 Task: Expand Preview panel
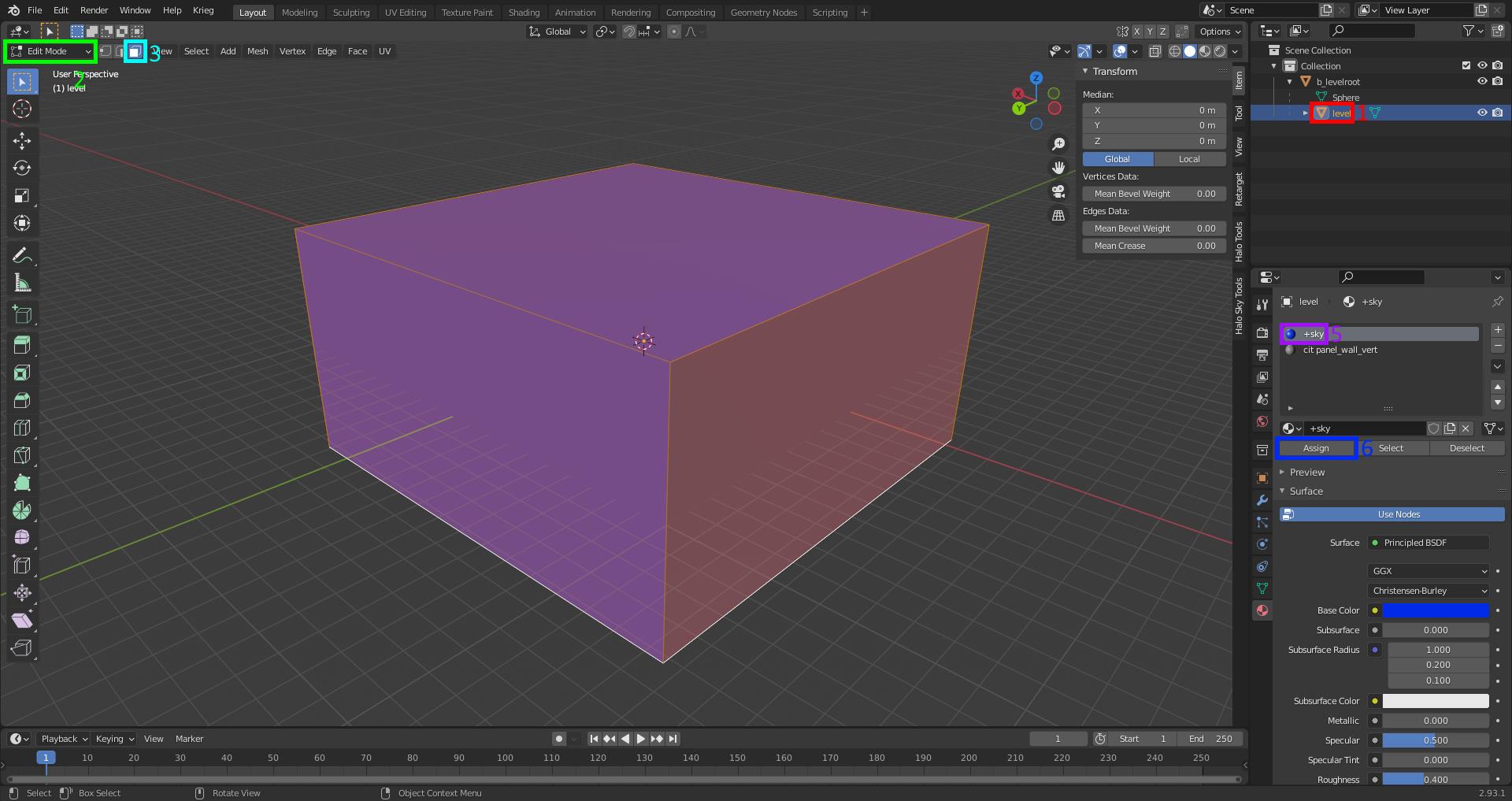pyautogui.click(x=1282, y=473)
